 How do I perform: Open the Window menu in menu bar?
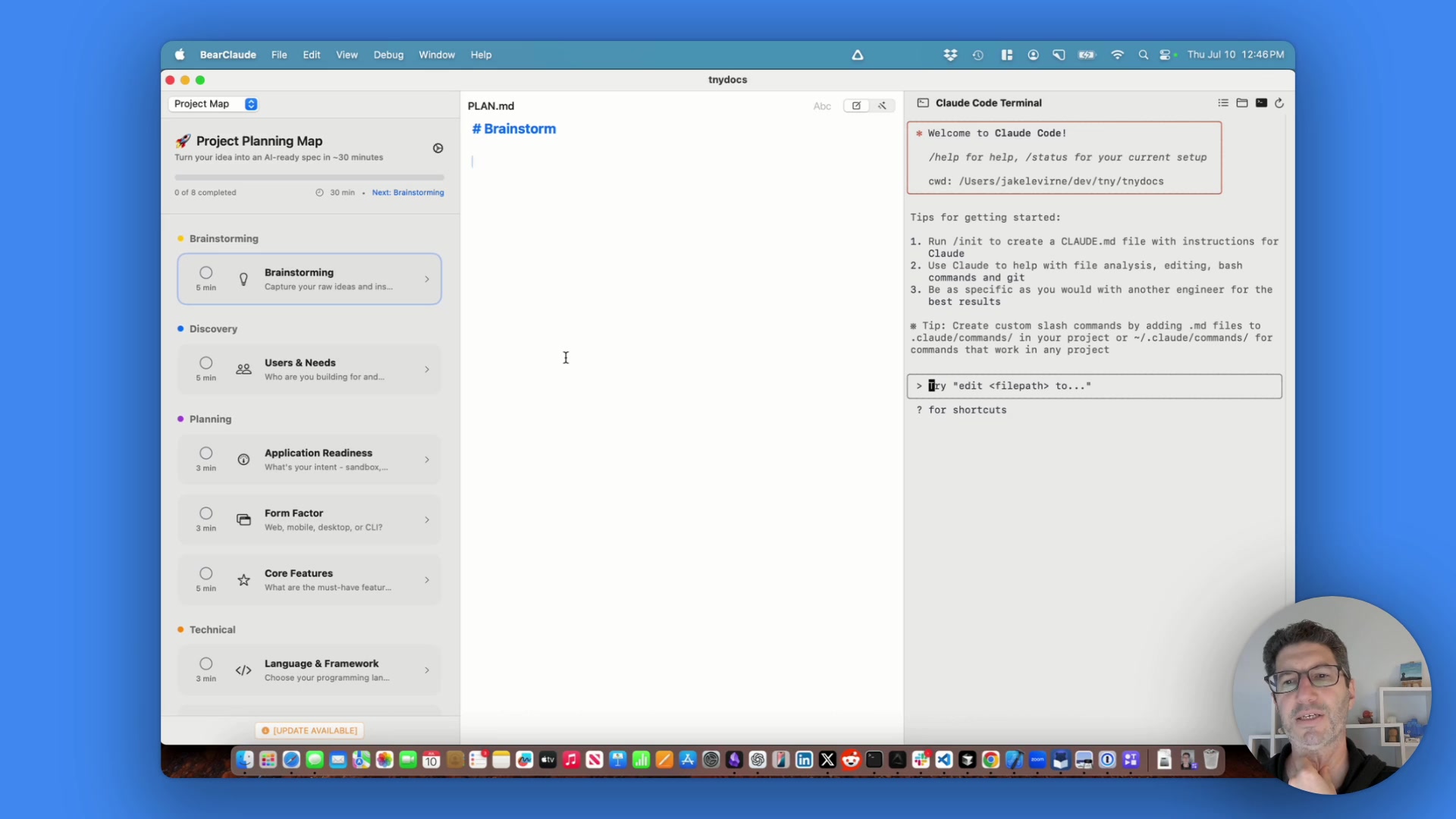[x=437, y=55]
